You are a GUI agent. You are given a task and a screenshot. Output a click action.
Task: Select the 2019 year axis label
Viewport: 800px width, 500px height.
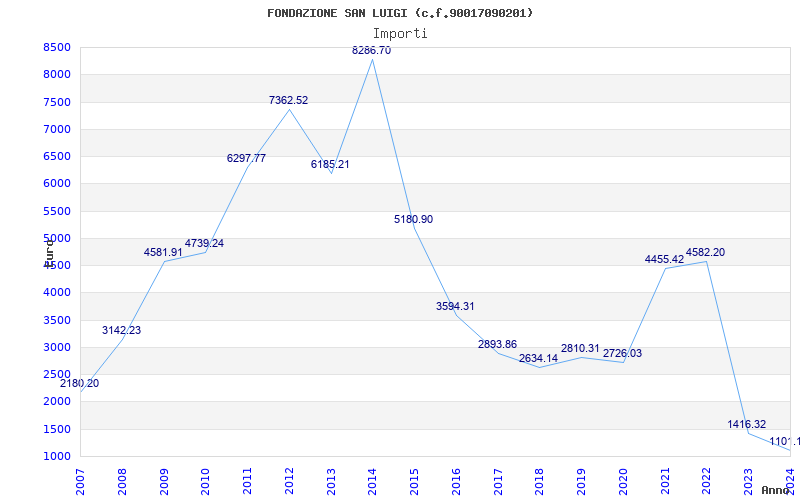[x=582, y=482]
